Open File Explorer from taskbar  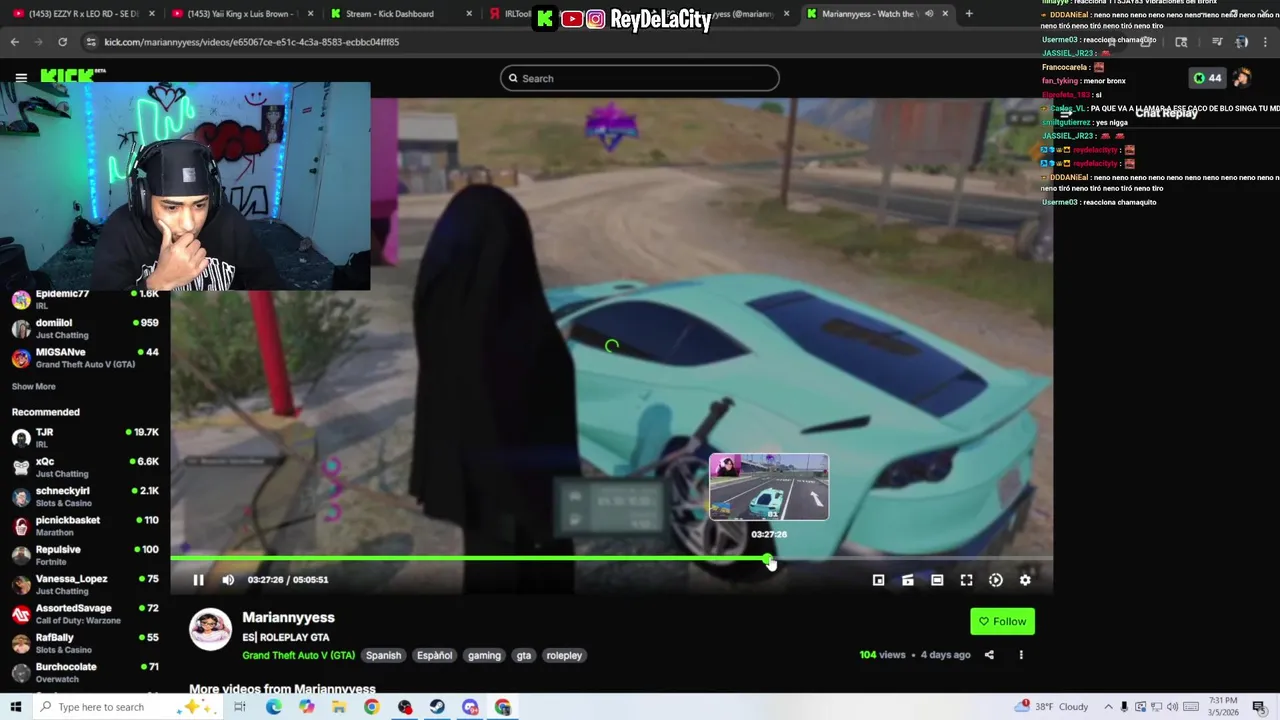point(339,707)
